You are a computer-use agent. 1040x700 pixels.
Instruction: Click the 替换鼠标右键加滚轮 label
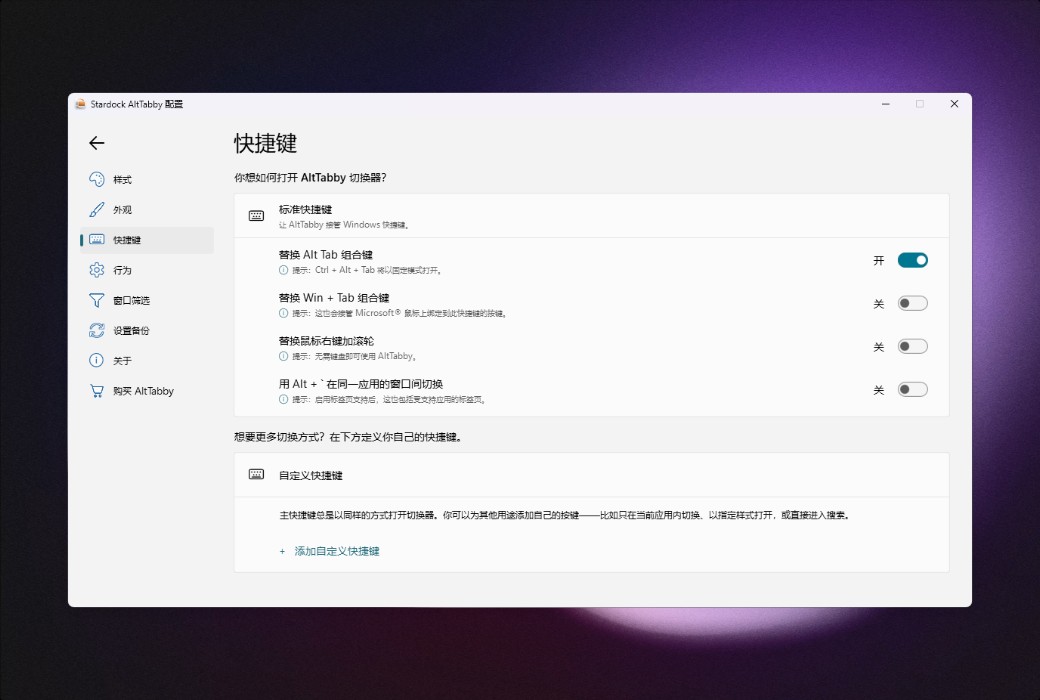point(326,341)
